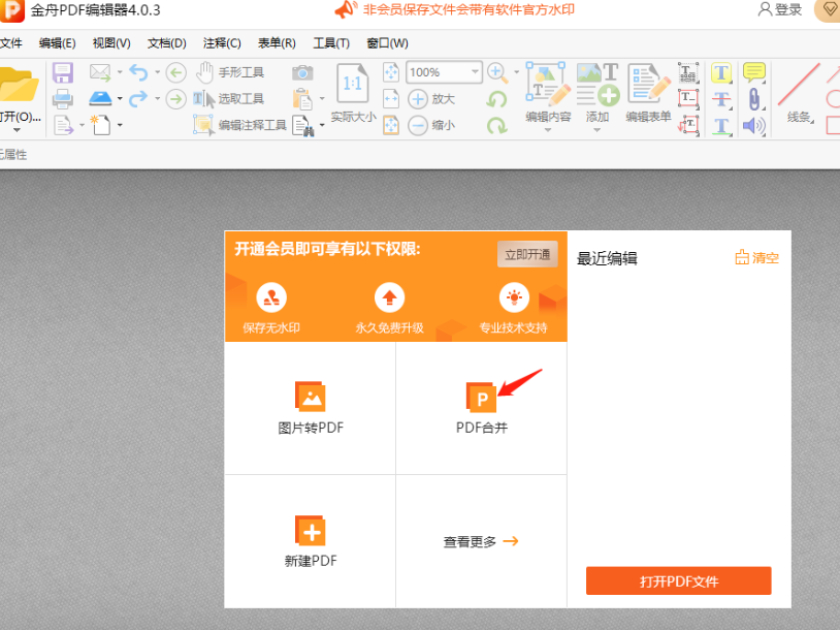Activate the 编辑注释工具 annotation edit tool
The height and width of the screenshot is (630, 840).
pyautogui.click(x=239, y=125)
